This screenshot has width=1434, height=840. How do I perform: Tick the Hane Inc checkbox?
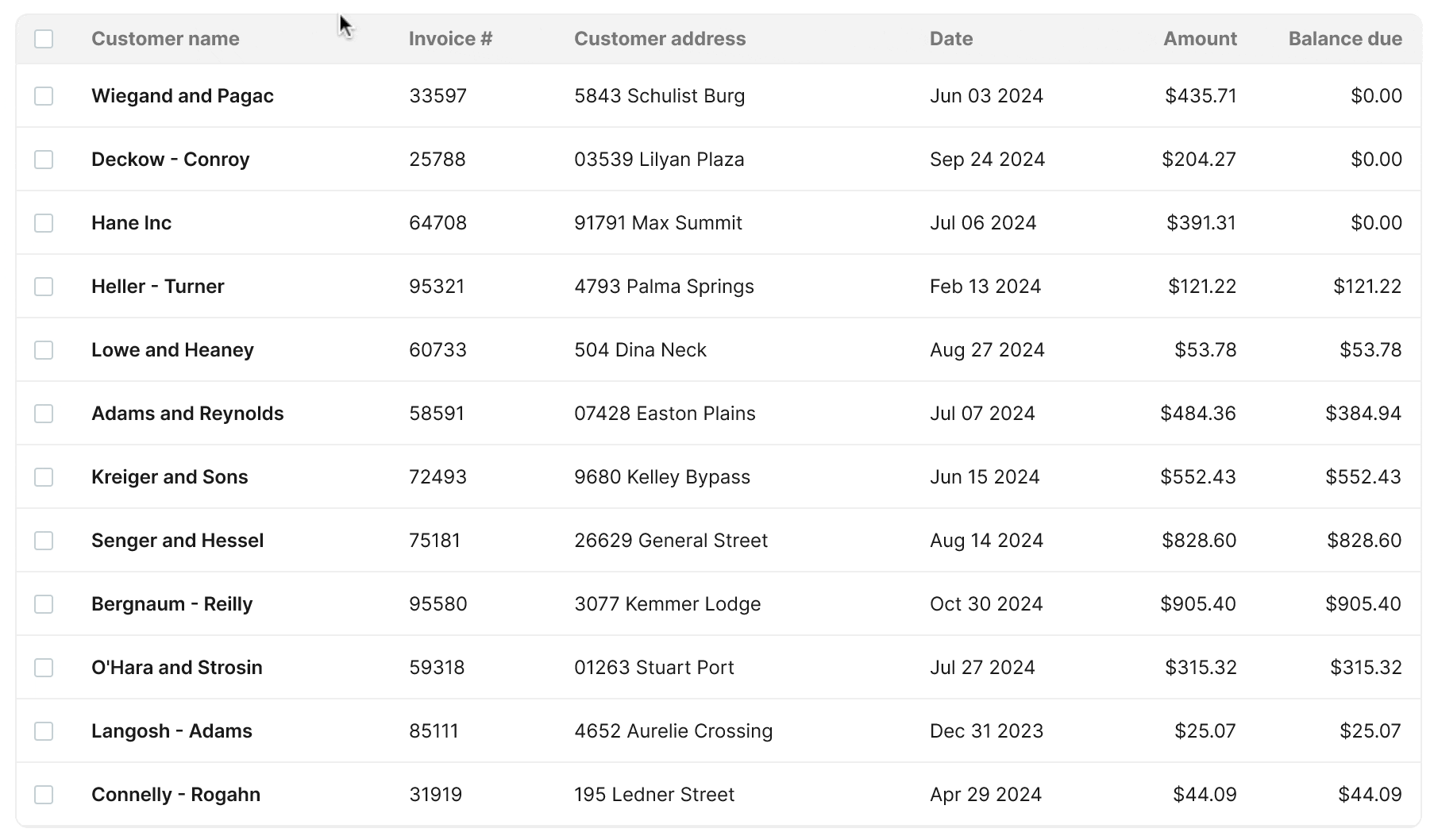44,222
